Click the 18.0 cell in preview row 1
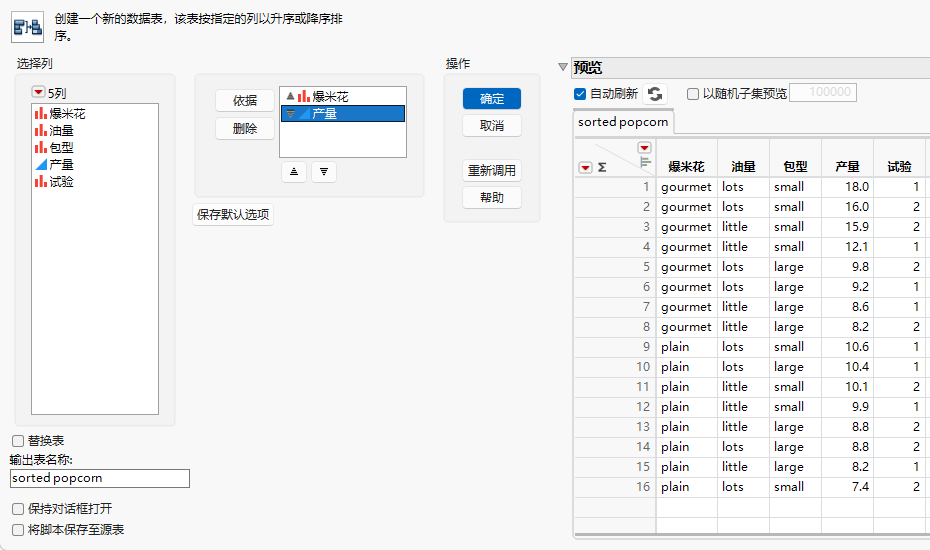This screenshot has width=930, height=550. pos(848,187)
